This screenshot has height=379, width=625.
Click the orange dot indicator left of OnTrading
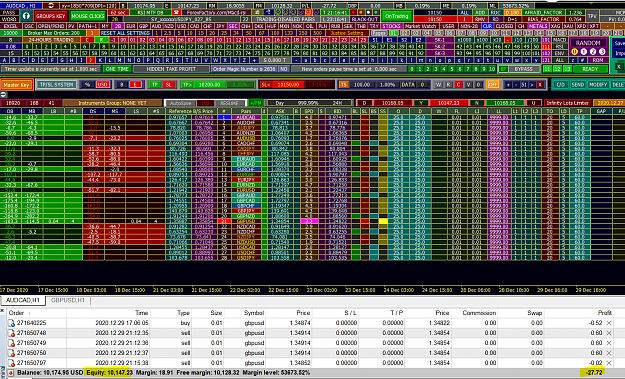361,13
